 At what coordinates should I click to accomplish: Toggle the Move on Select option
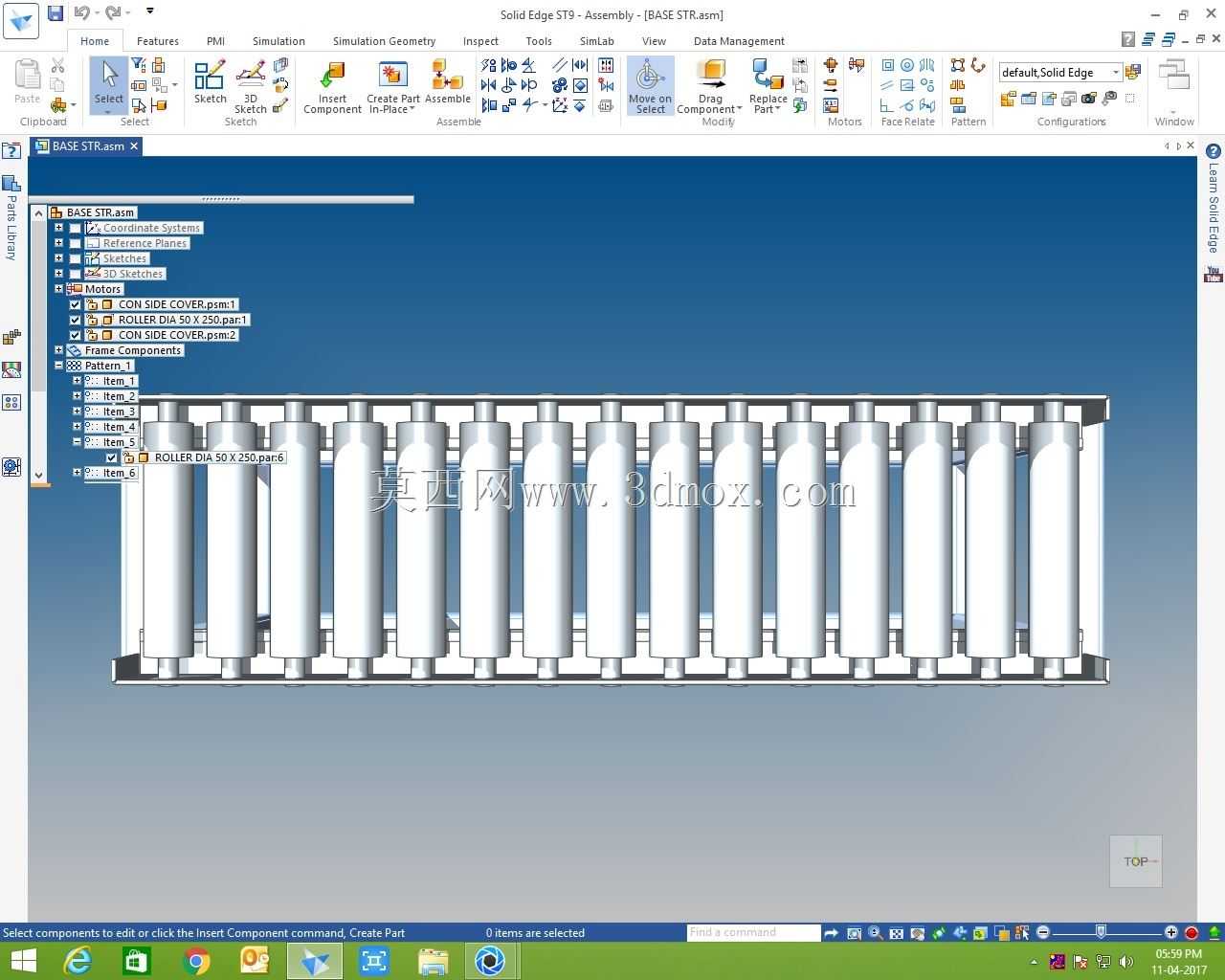coord(651,86)
